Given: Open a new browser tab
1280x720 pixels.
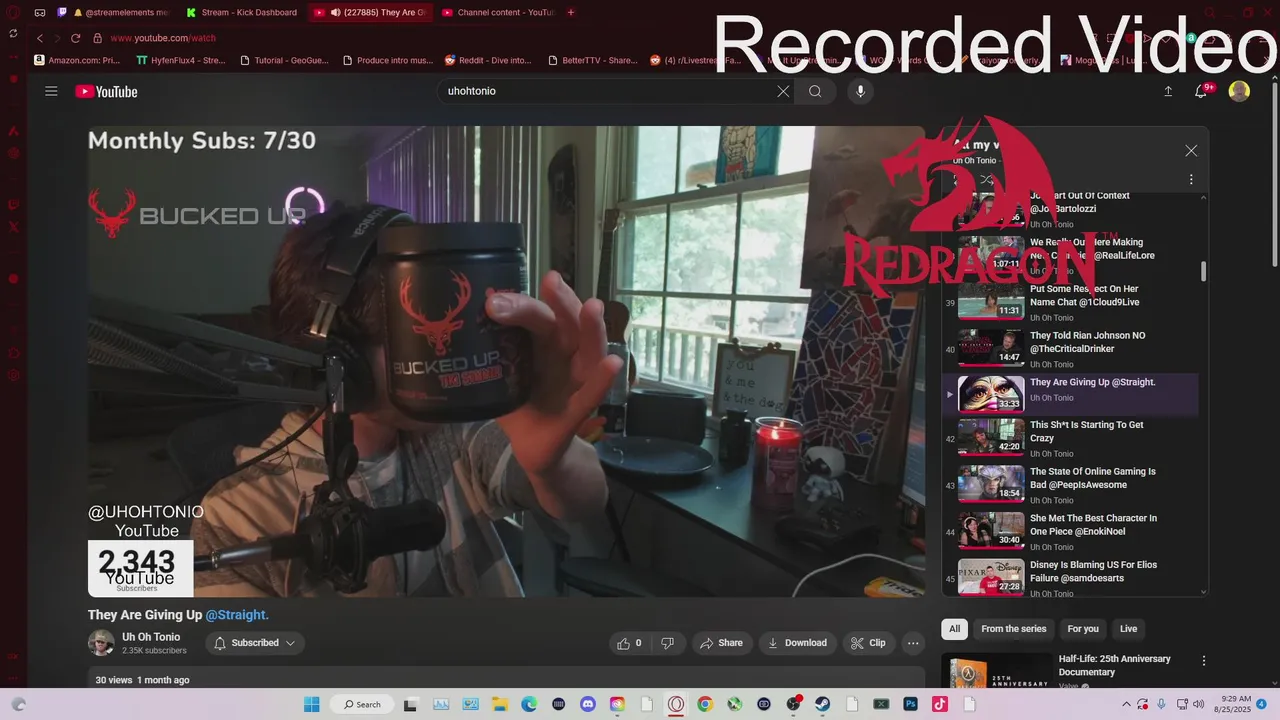Looking at the screenshot, I should tap(571, 12).
